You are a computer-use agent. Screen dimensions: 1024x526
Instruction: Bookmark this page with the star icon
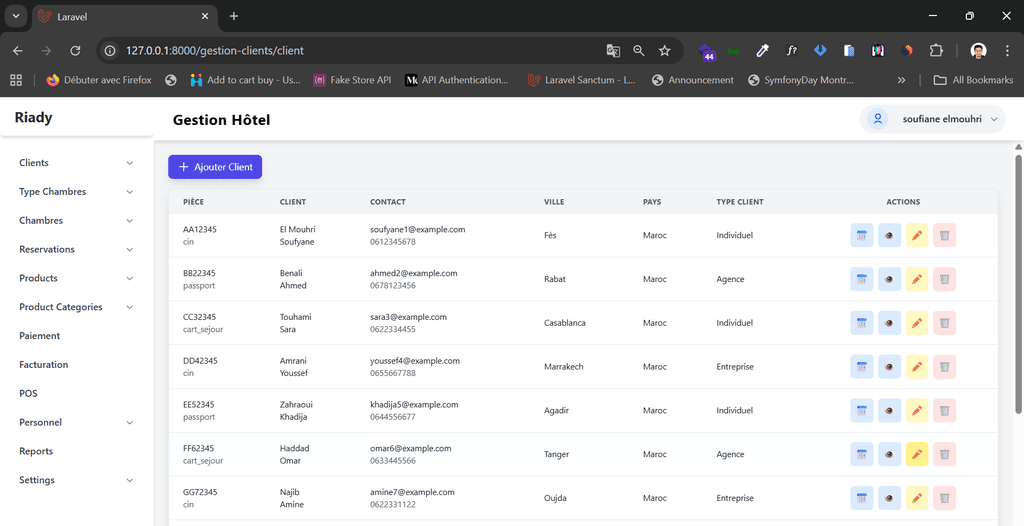[x=665, y=50]
